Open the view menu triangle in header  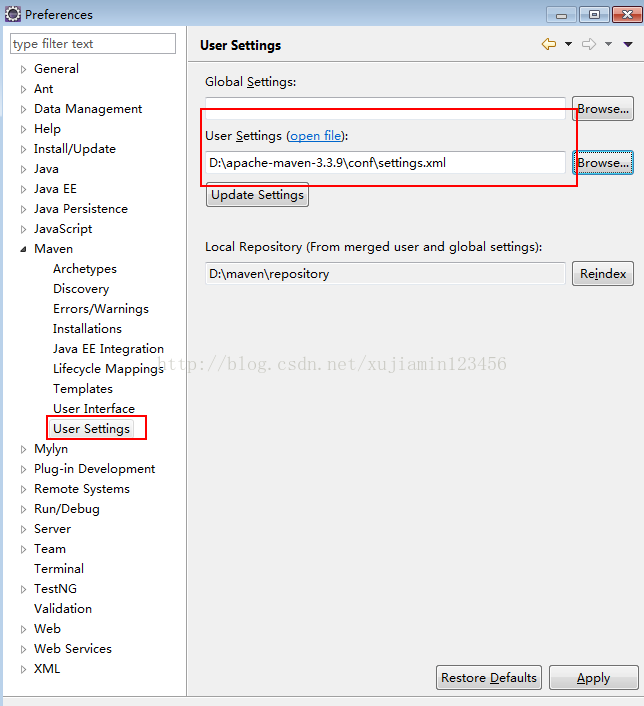click(x=628, y=44)
